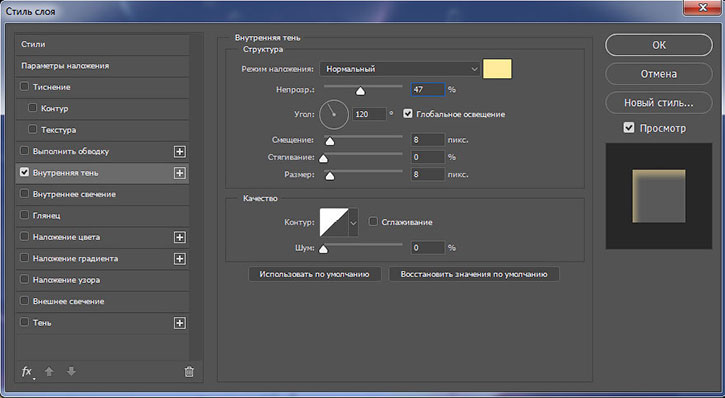Click the contour curve thumbnail
This screenshot has height=398, width=725.
coord(334,222)
